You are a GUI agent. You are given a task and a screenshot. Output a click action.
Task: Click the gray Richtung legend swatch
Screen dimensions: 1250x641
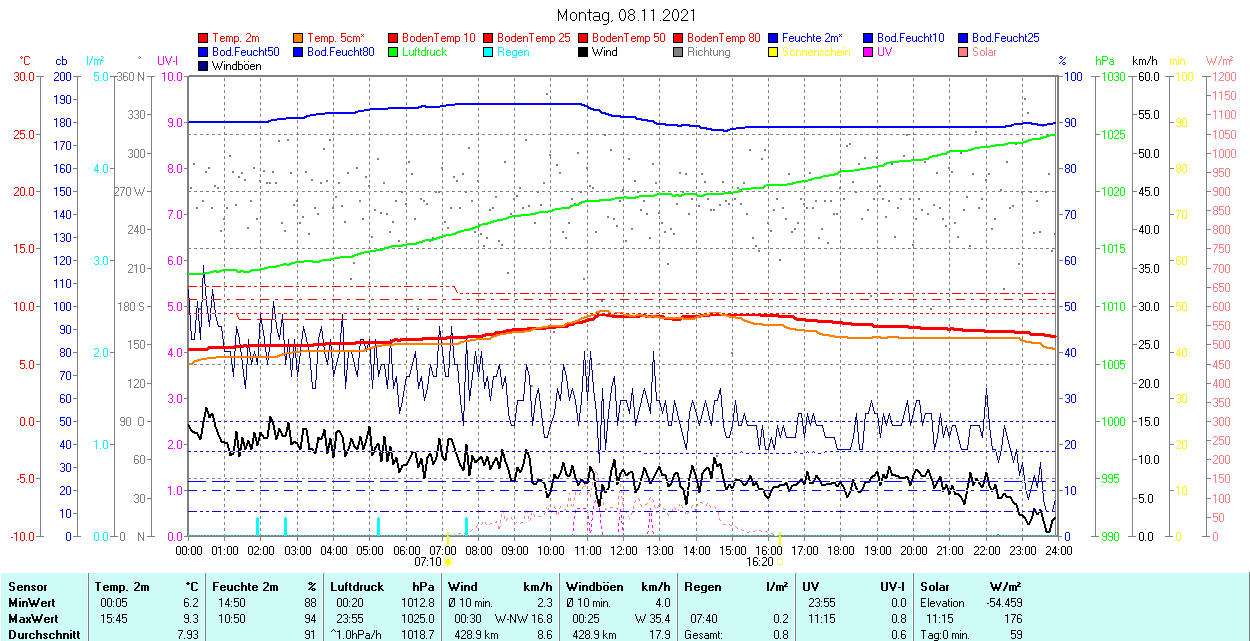[x=679, y=52]
